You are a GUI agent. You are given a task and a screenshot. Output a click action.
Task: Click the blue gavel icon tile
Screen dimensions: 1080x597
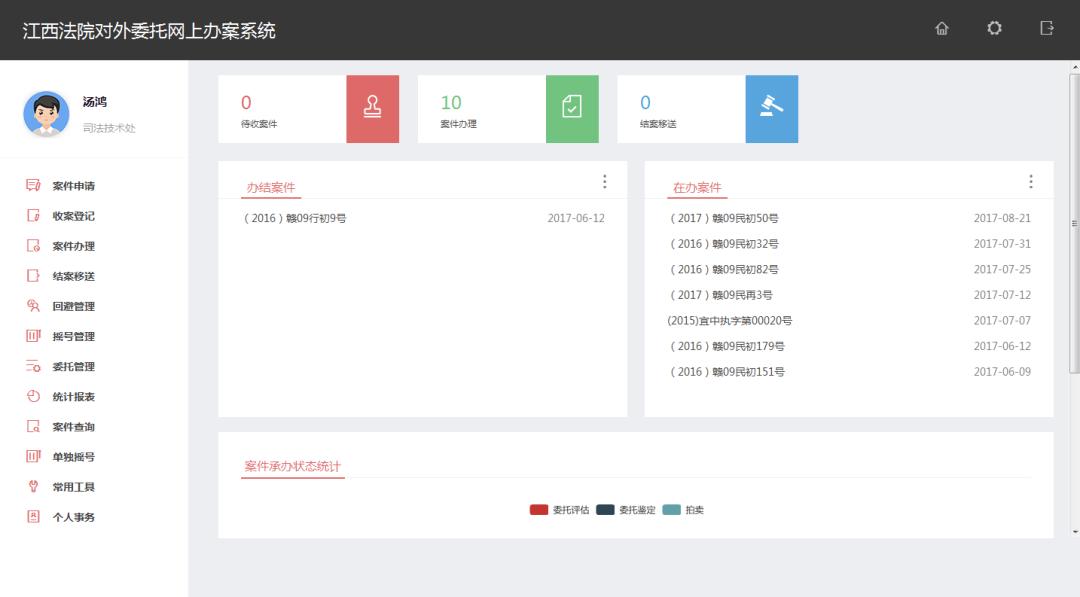point(772,108)
